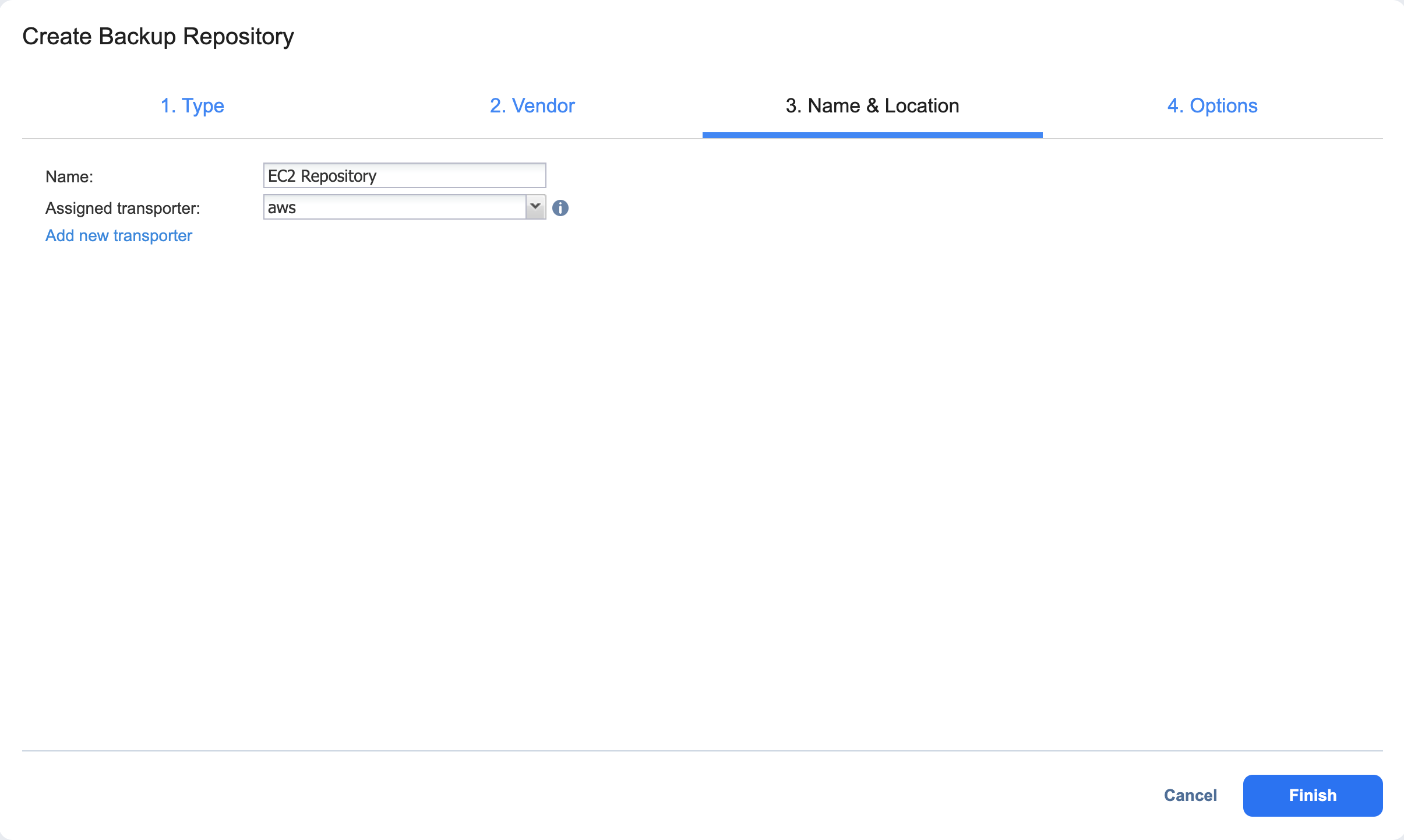Open the aws transporter combo box
Image resolution: width=1404 pixels, height=840 pixels.
pyautogui.click(x=395, y=207)
